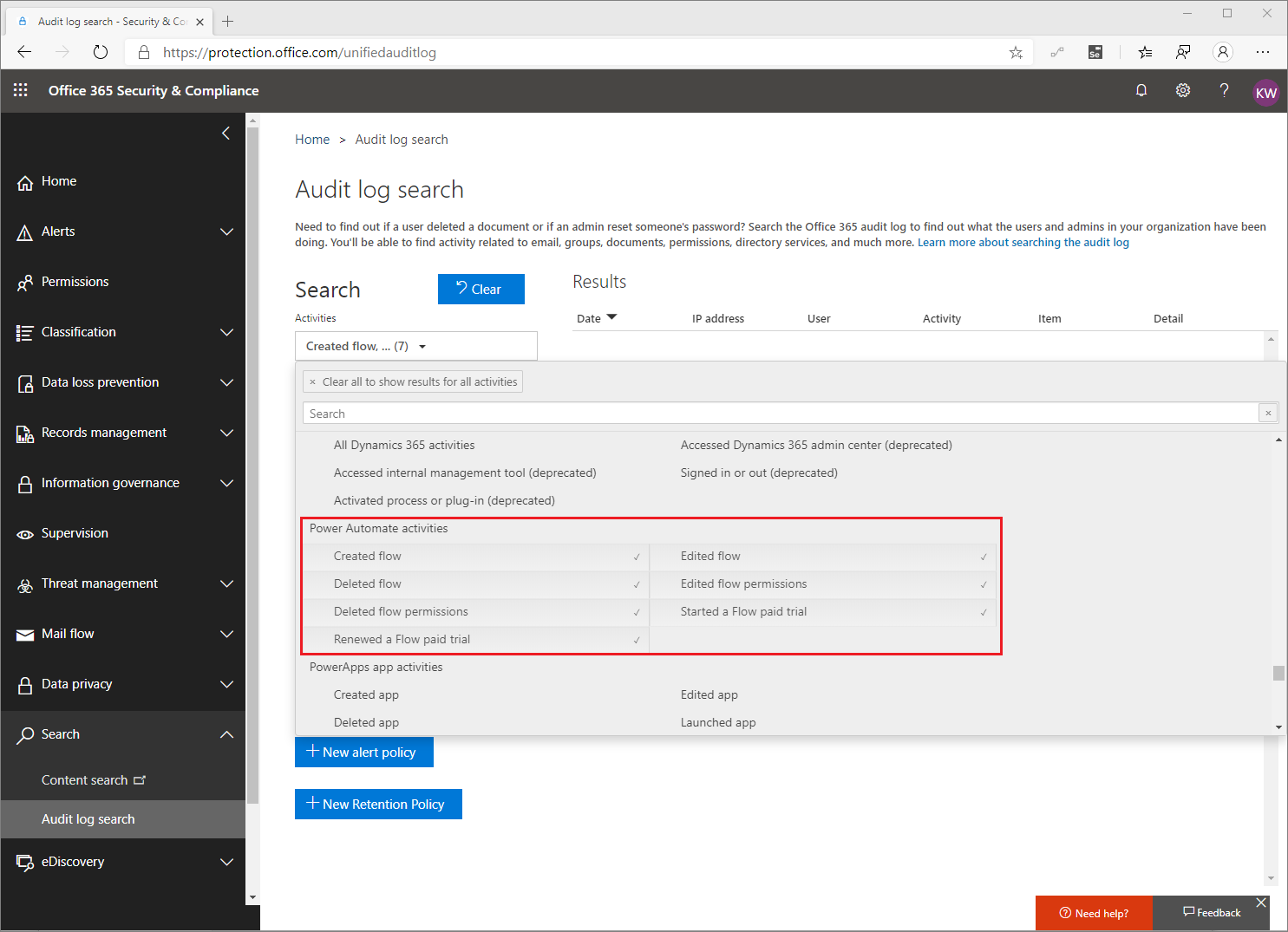Viewport: 1288px width, 932px height.
Task: Click the KW account avatar
Action: pyautogui.click(x=1266, y=90)
